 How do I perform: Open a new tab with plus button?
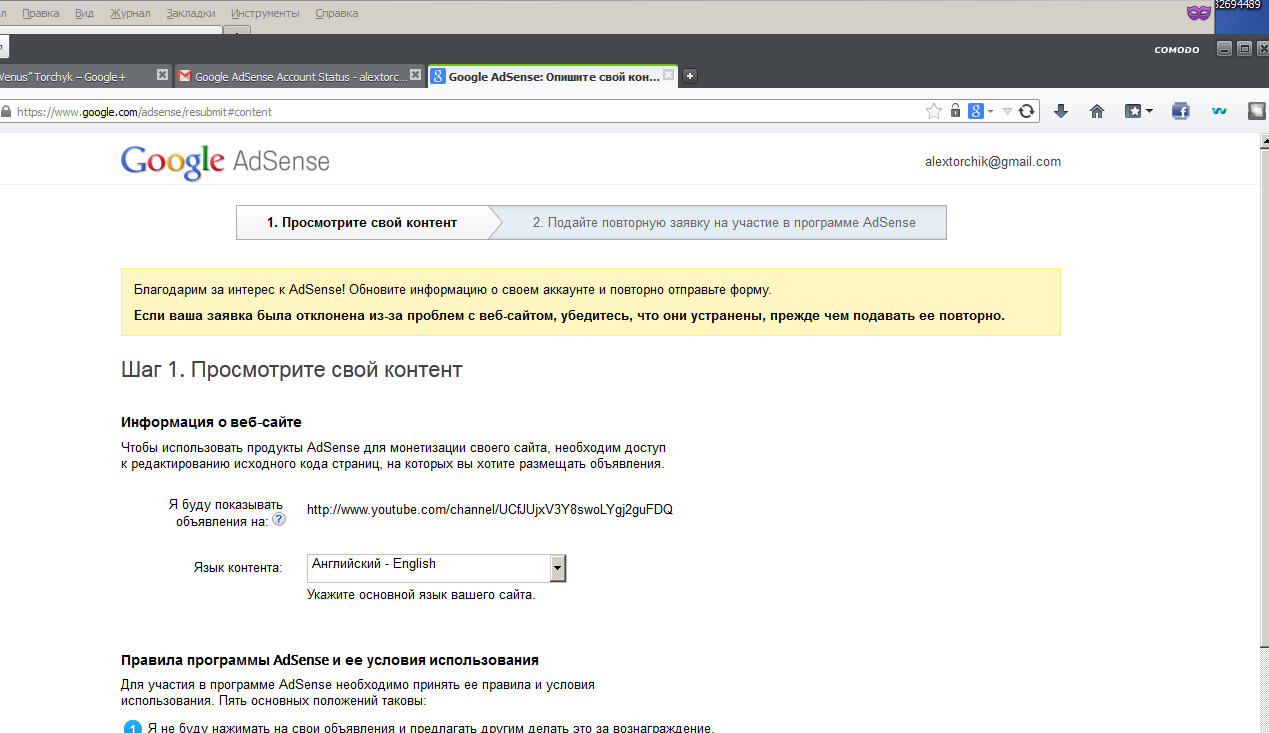pos(690,76)
